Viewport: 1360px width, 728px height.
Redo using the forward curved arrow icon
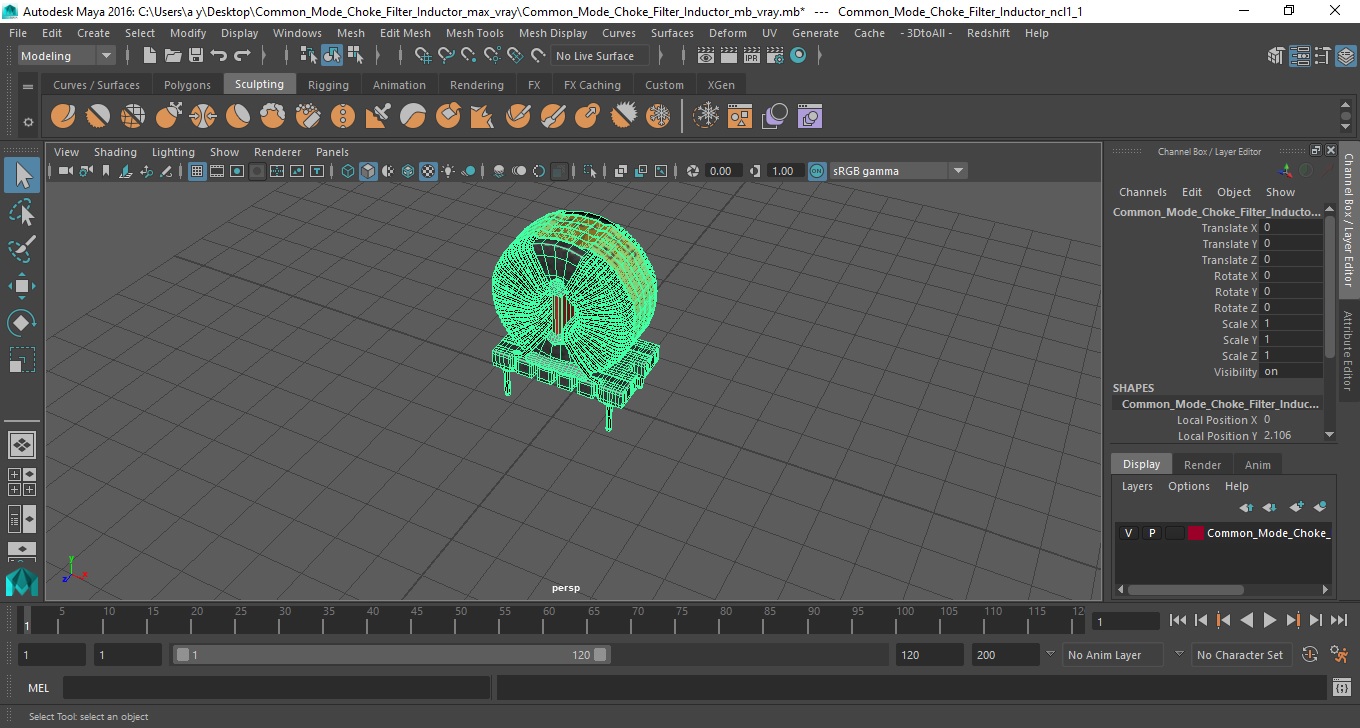click(x=242, y=56)
